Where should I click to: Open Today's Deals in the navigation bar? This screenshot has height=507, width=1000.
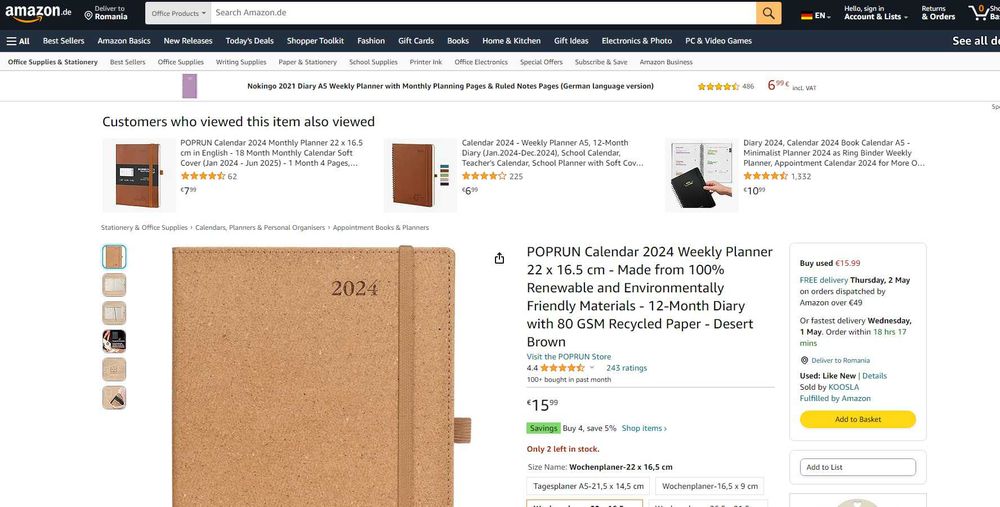point(249,41)
